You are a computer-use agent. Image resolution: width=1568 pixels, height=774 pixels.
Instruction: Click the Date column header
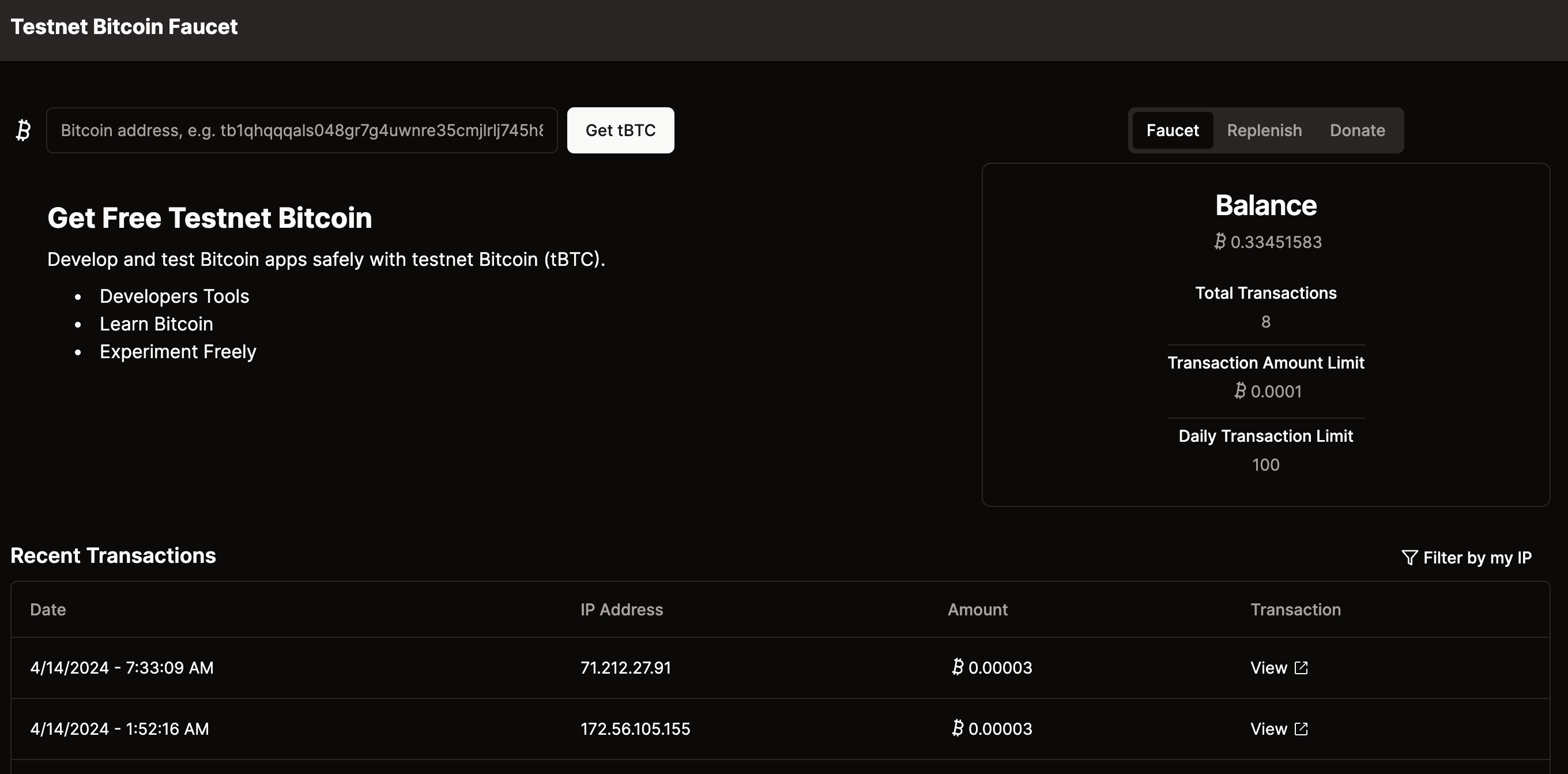48,610
